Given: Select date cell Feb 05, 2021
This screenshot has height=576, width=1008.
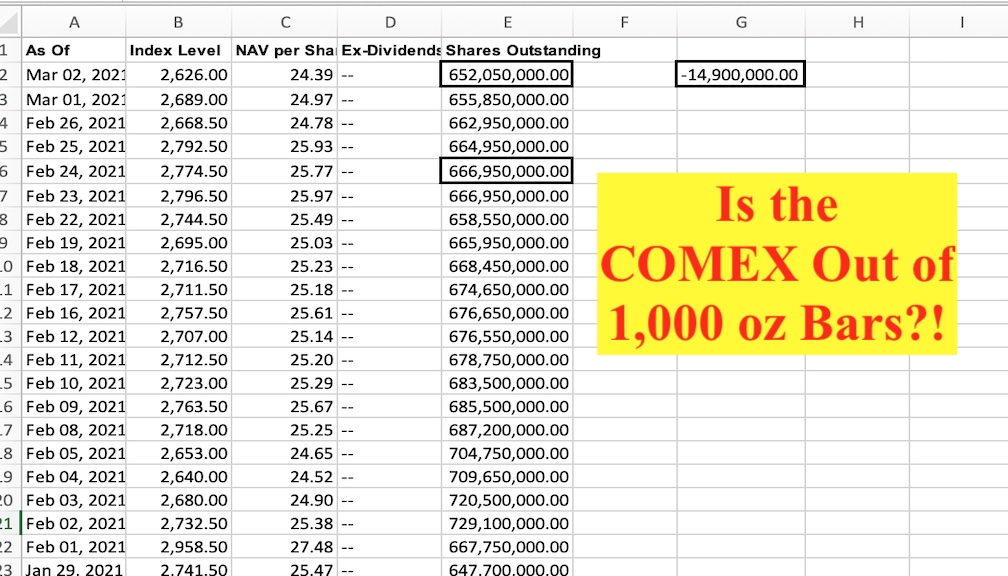Looking at the screenshot, I should (74, 454).
